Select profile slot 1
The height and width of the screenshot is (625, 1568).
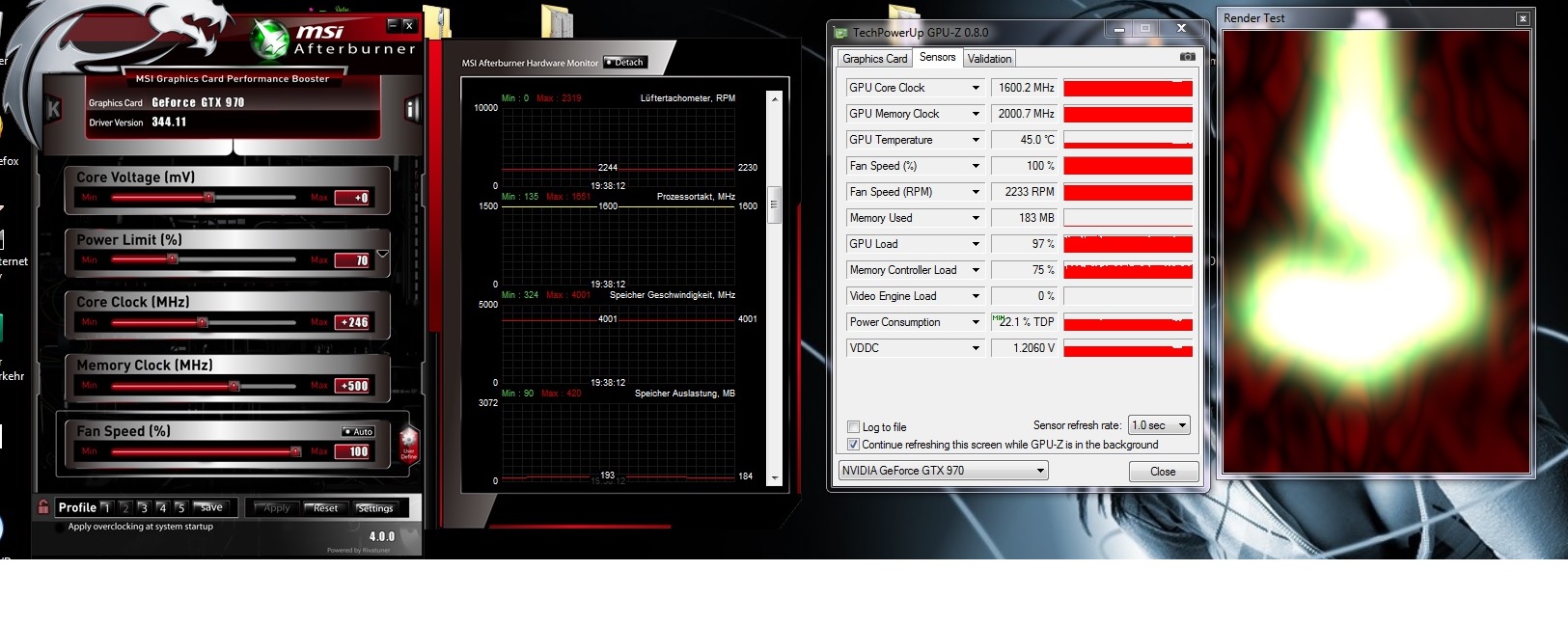pyautogui.click(x=106, y=507)
